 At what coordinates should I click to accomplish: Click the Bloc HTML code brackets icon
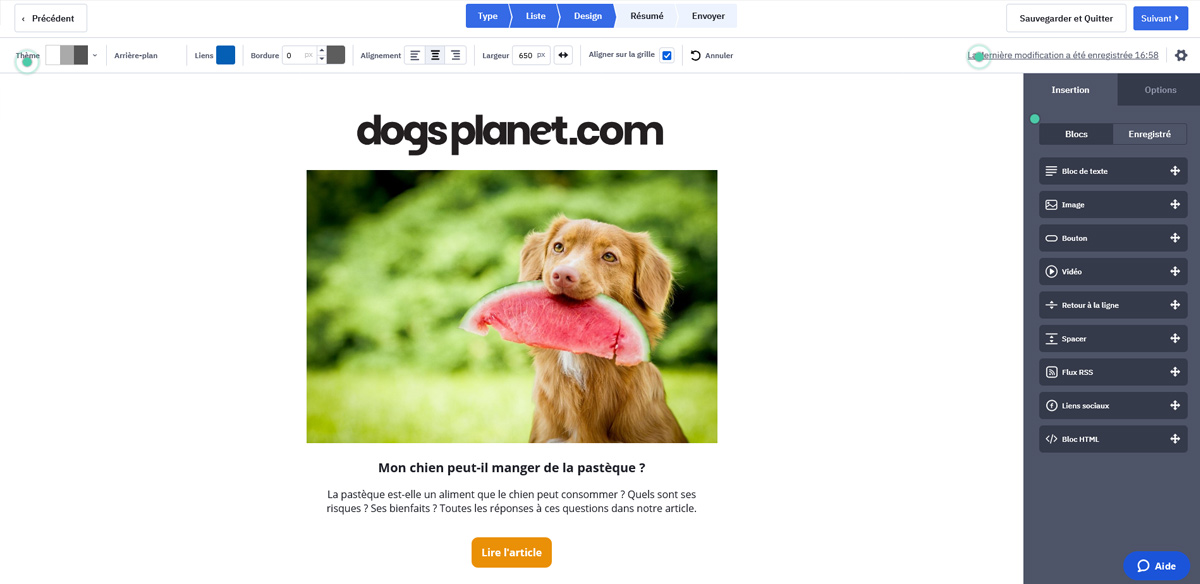[x=1051, y=439]
